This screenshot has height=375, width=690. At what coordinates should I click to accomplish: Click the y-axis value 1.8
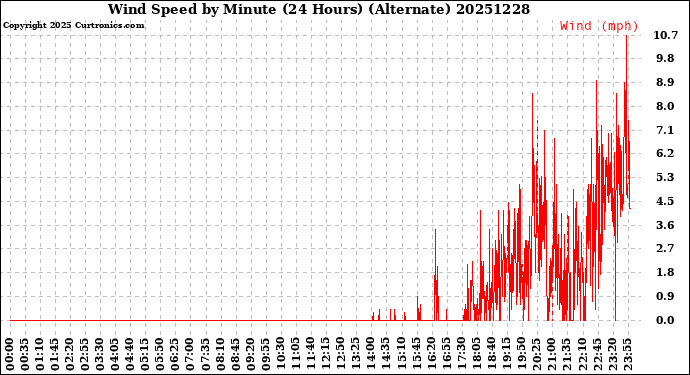[665, 272]
